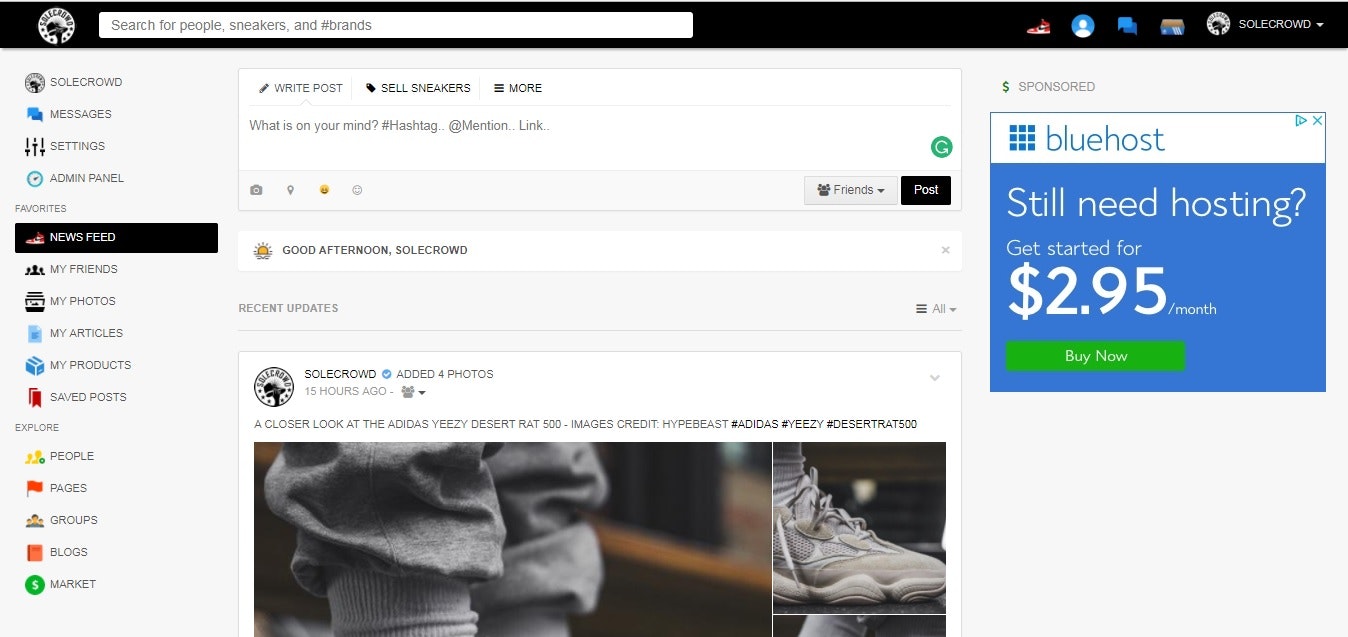Viewport: 1348px width, 637px height.
Task: Click the sun icon in greeting bar
Action: pos(263,250)
